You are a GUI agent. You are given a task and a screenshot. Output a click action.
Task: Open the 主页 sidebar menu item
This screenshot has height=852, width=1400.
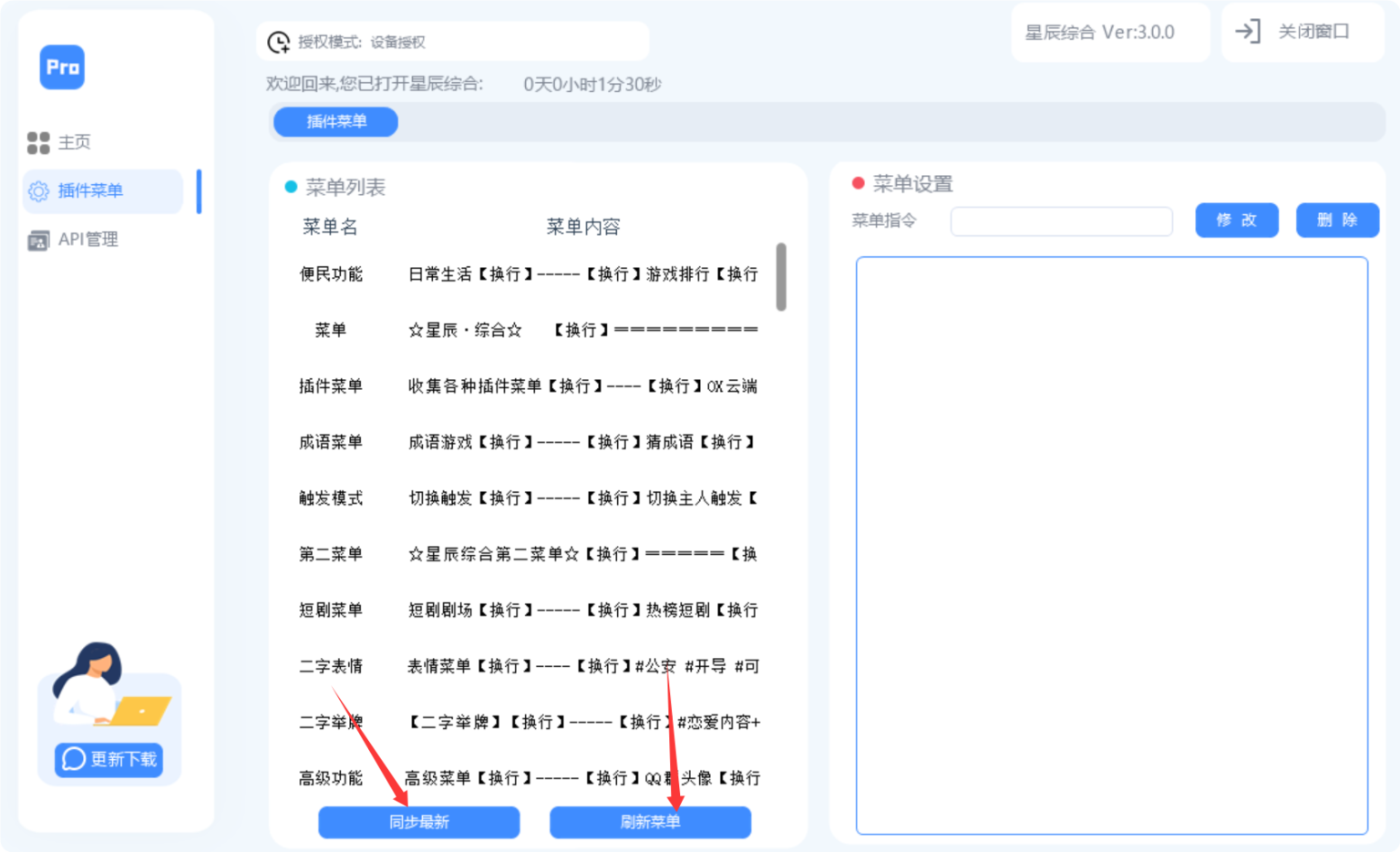pos(73,142)
